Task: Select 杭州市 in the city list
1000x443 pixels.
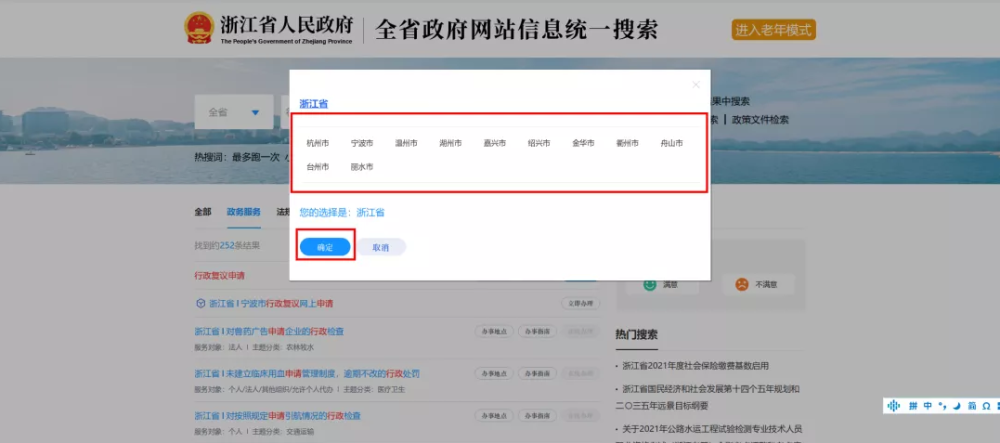Action: click(x=318, y=143)
